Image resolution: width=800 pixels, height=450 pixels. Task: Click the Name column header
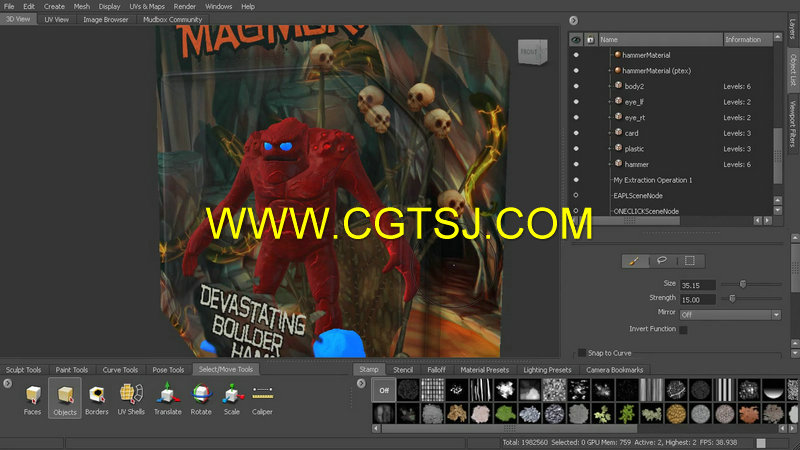click(661, 39)
